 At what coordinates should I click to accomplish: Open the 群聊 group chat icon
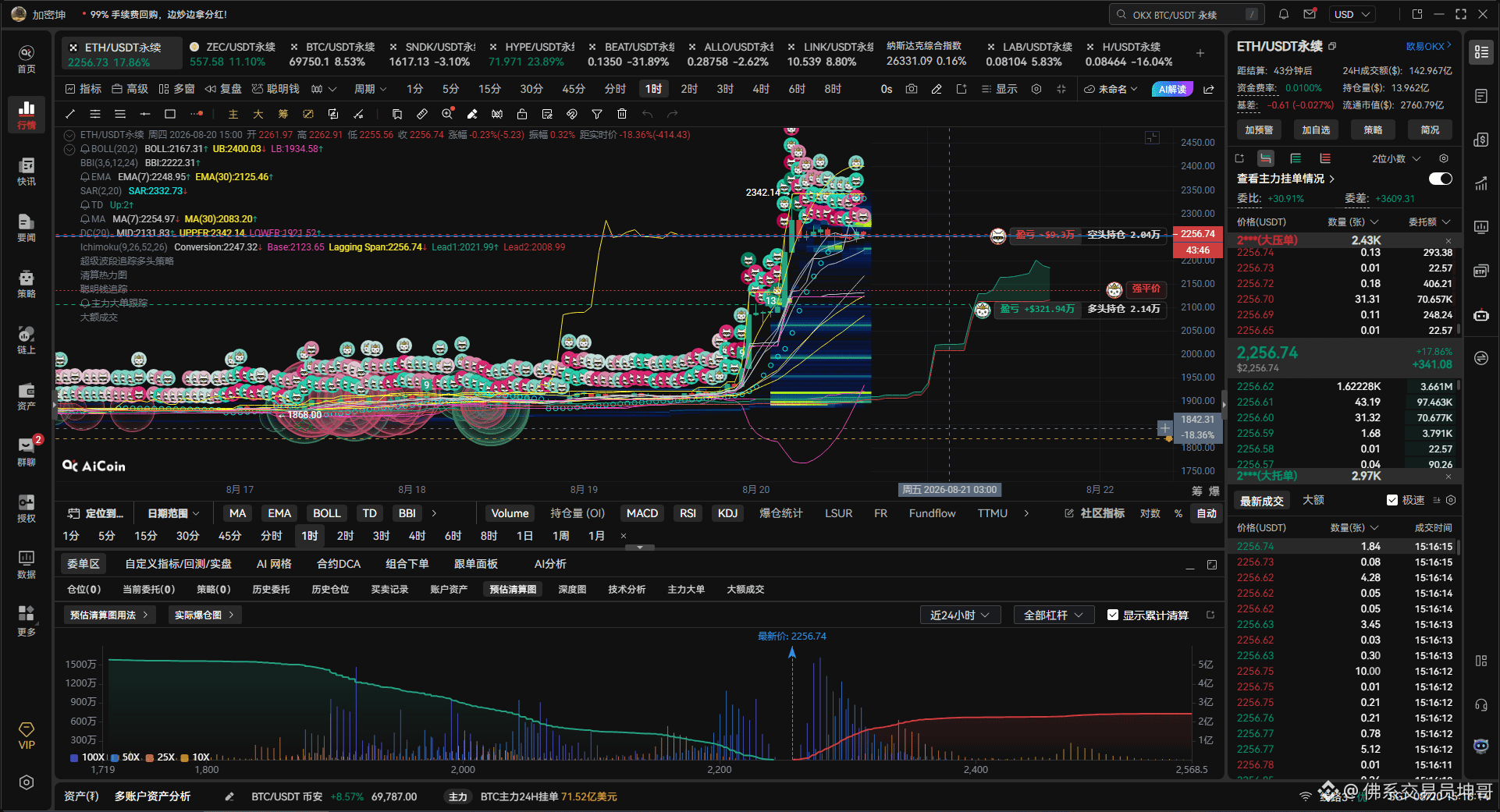tap(27, 451)
